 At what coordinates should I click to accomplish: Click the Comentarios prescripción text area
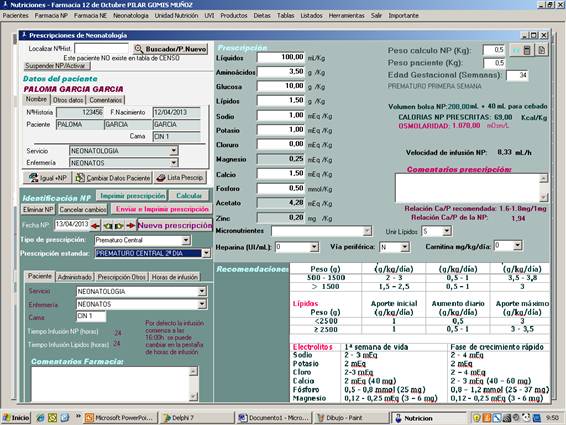468,188
